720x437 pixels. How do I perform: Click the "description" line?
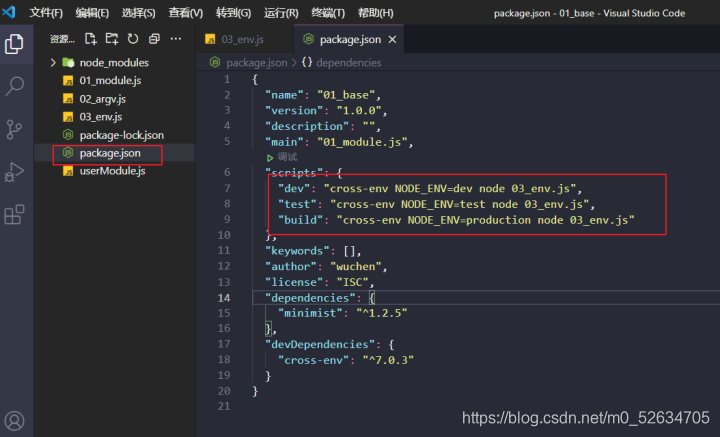(x=323, y=126)
